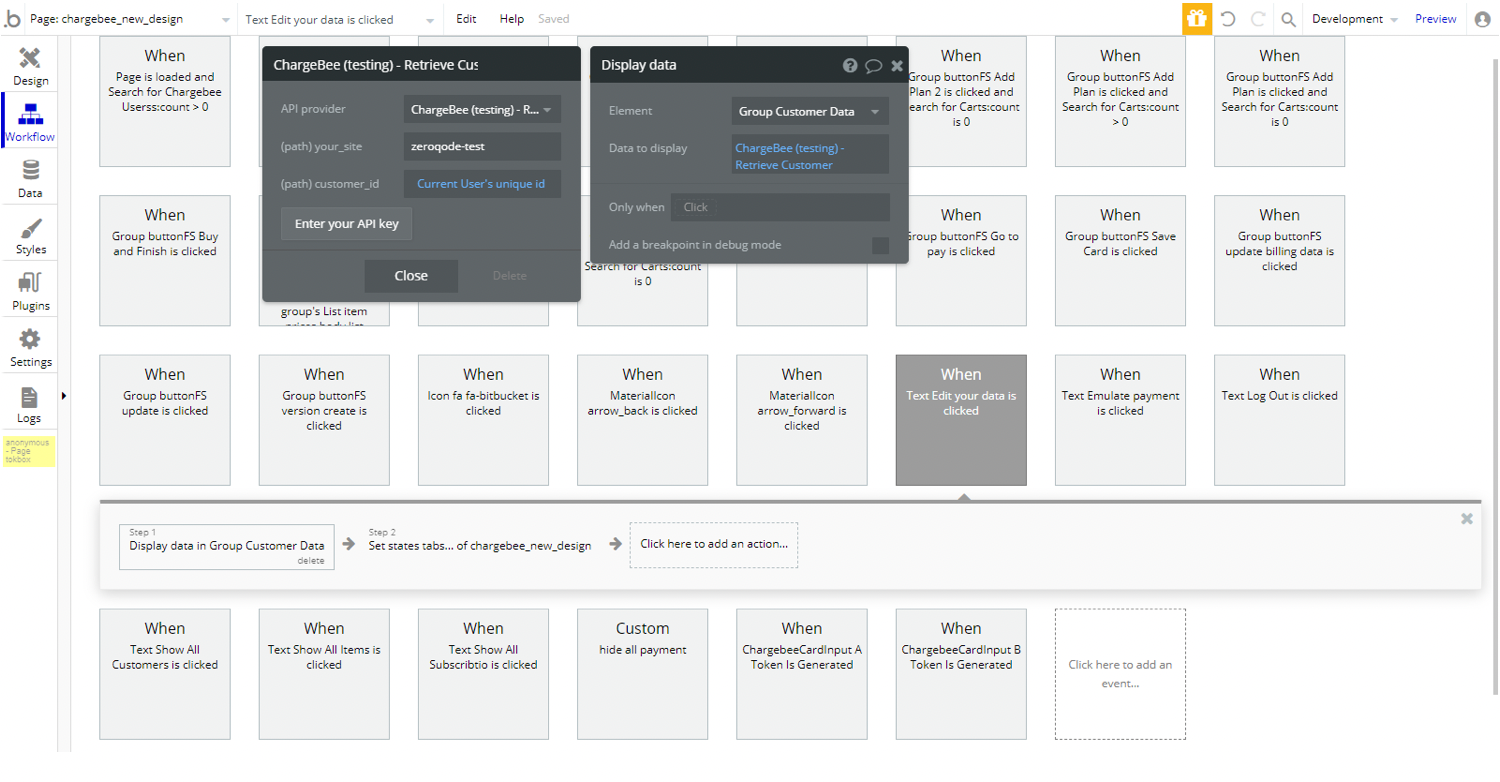Select Text Emulate payment is clicked event
The width and height of the screenshot is (1500, 782).
(1120, 420)
